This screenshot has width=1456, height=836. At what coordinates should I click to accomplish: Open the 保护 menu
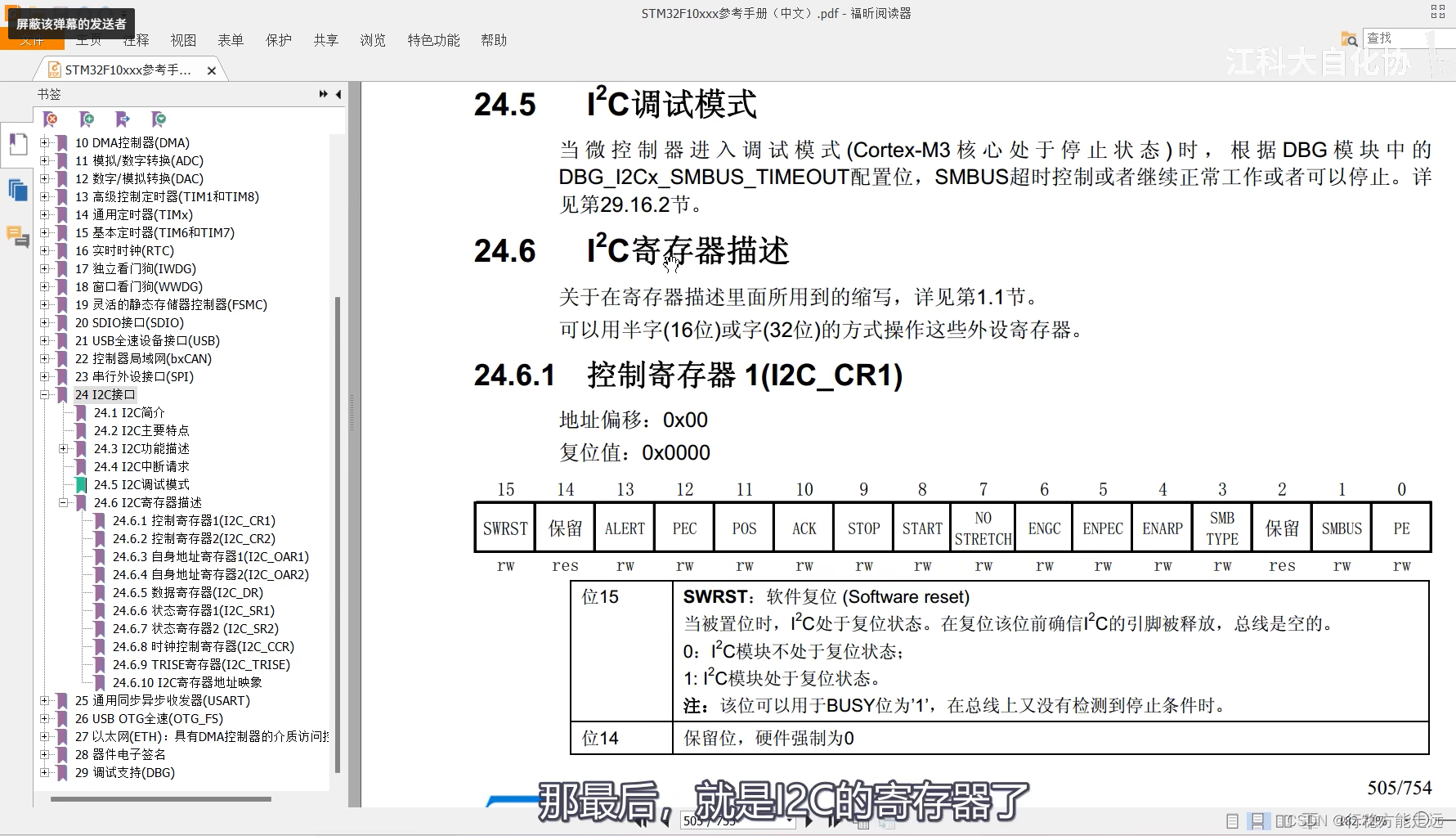278,40
